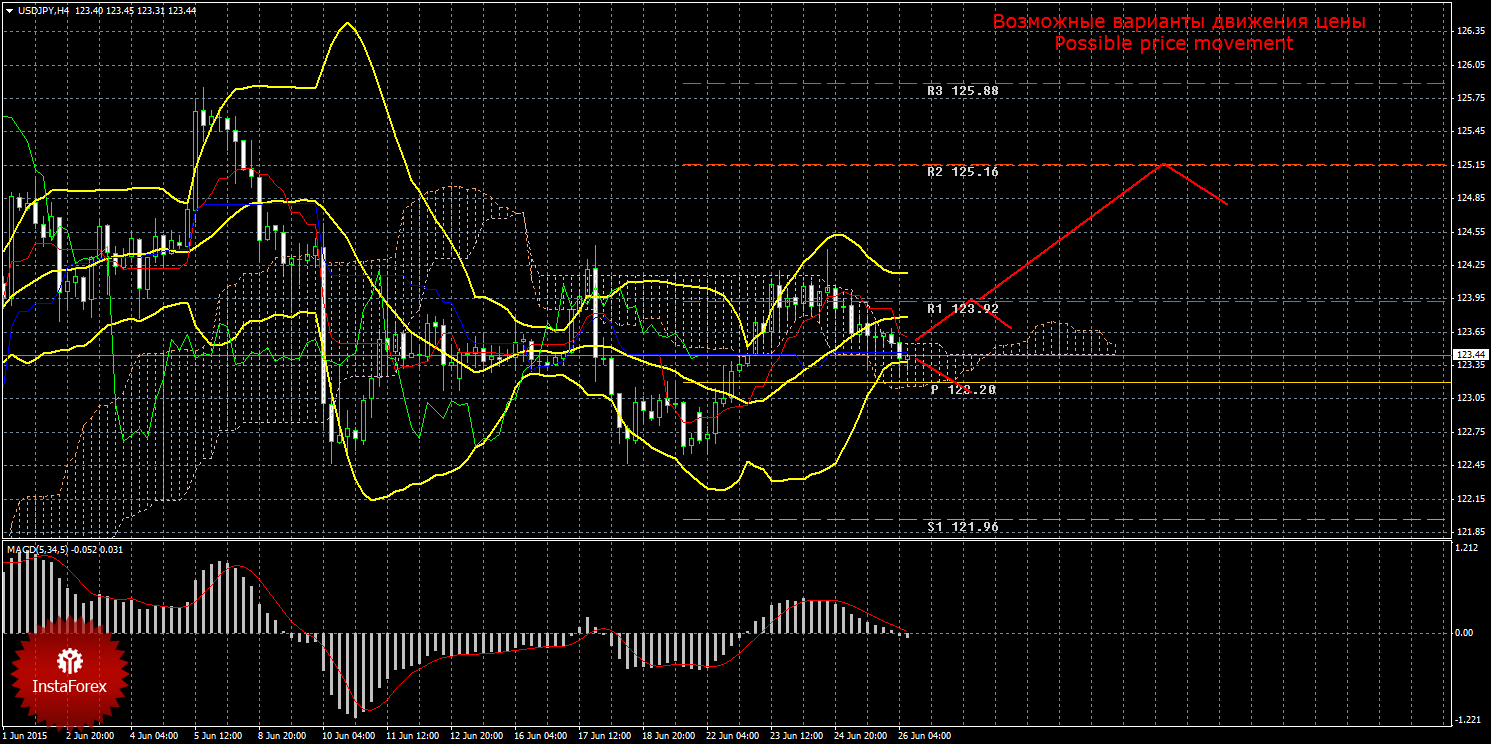Click the 17 Jun 12:00 time label
The width and height of the screenshot is (1491, 744).
point(604,736)
